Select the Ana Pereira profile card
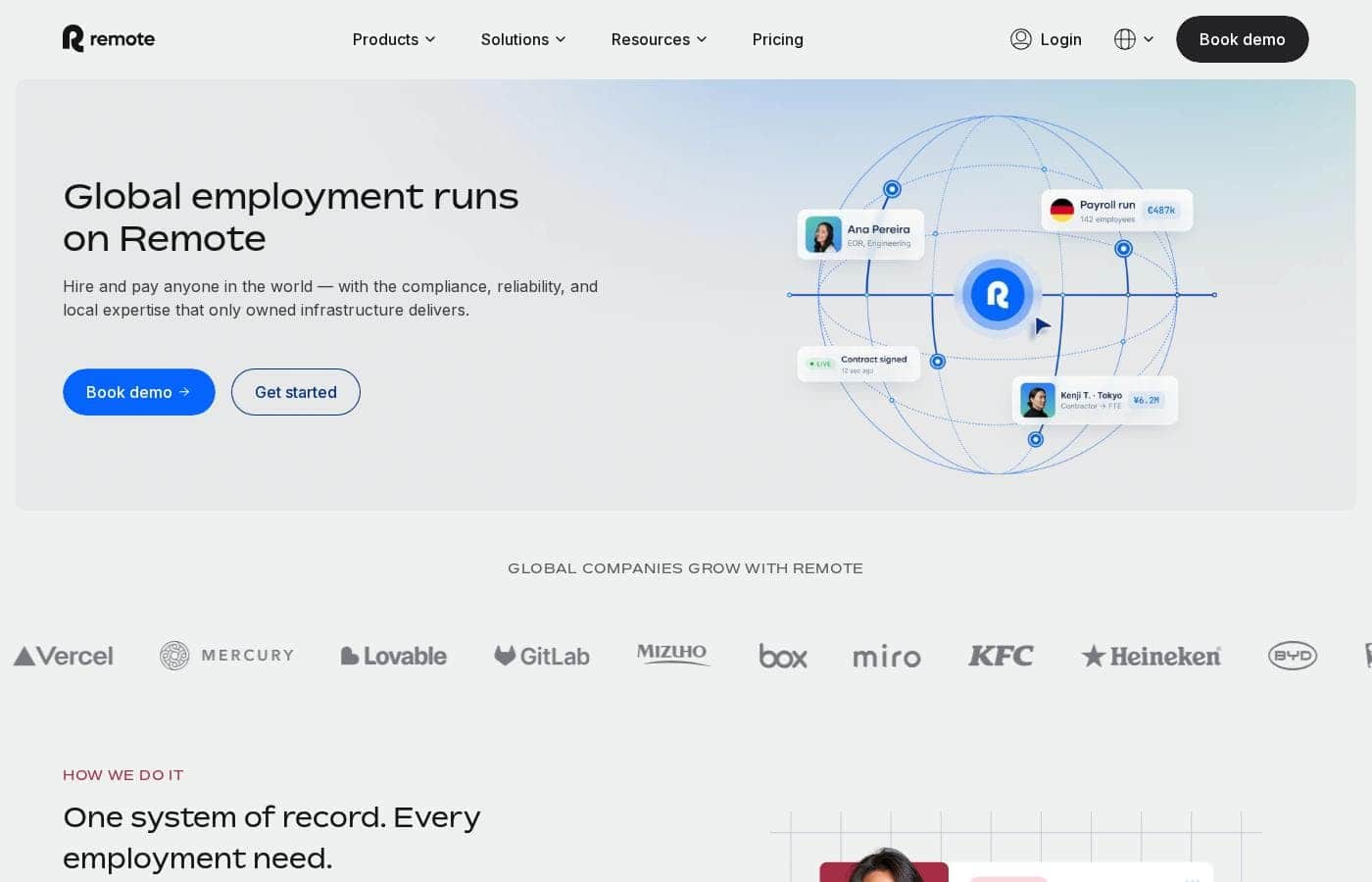The image size is (1372, 882). [860, 235]
